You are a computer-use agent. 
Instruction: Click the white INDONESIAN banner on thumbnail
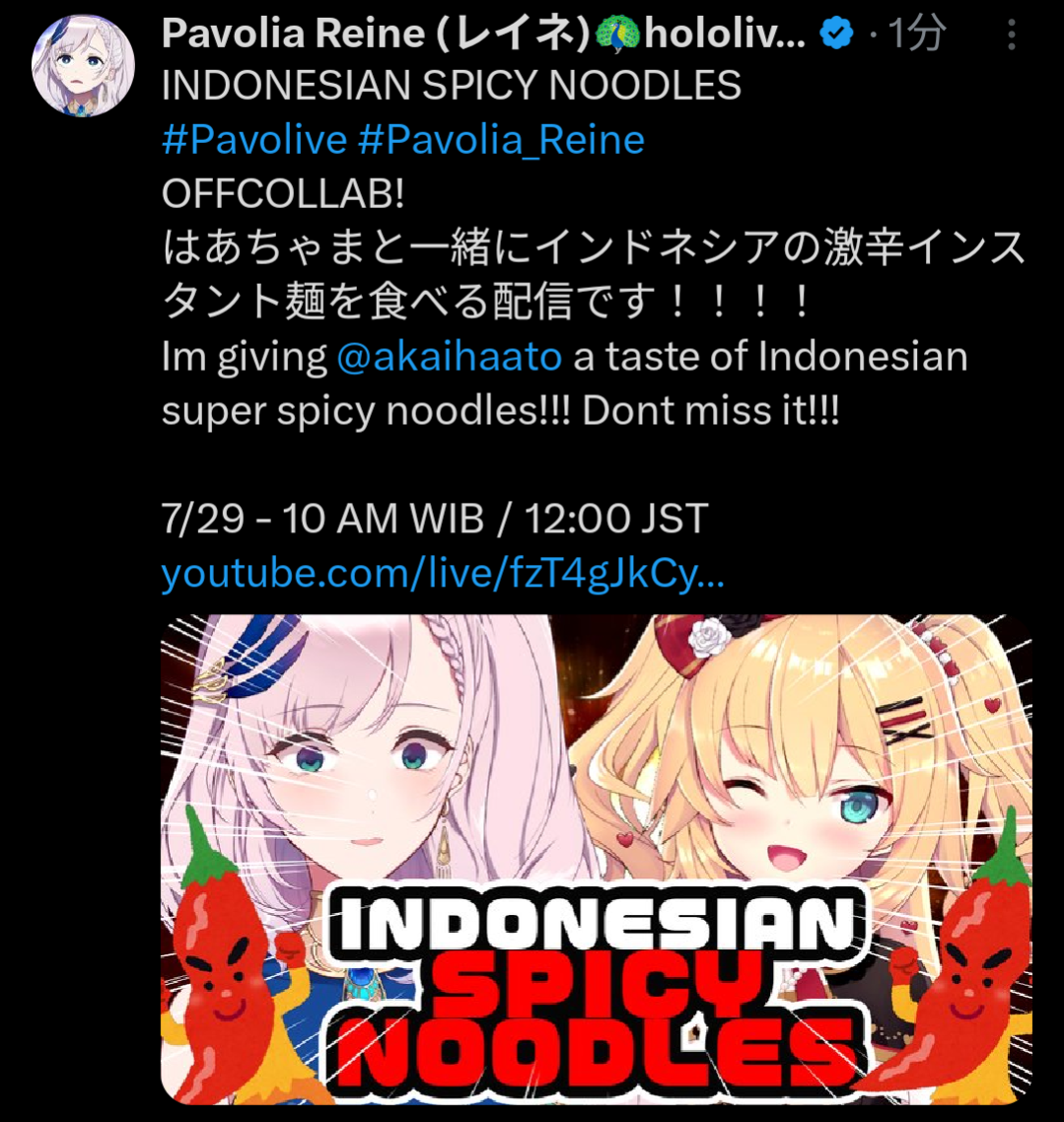coord(598,923)
